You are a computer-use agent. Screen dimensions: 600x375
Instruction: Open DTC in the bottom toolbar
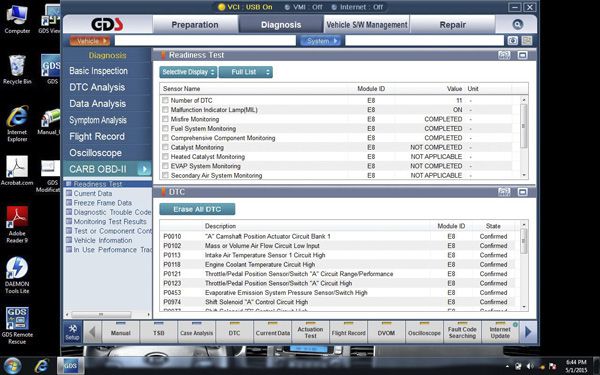tap(234, 332)
